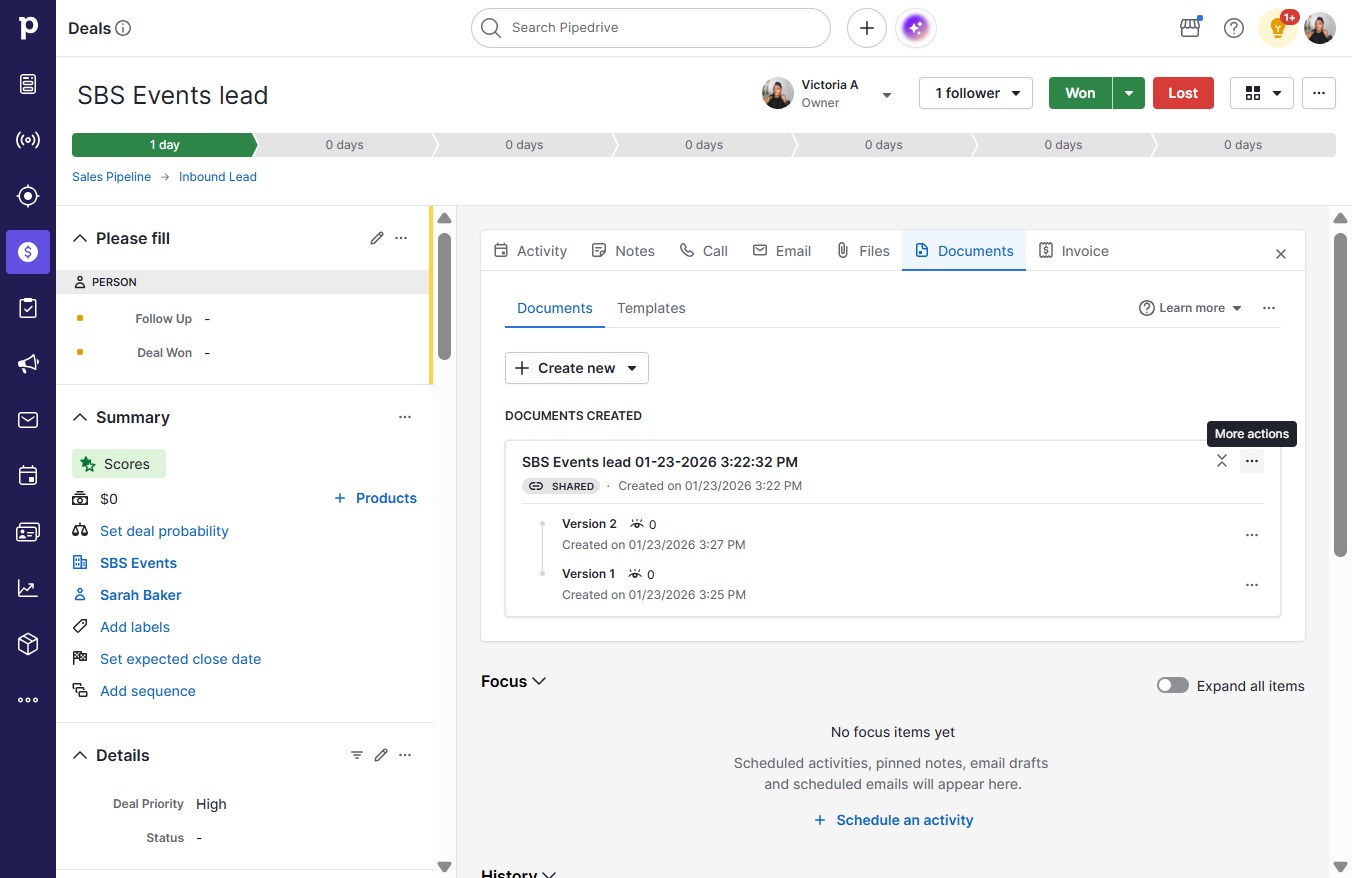Switch to the Activity tab
The height and width of the screenshot is (878, 1352).
click(531, 251)
